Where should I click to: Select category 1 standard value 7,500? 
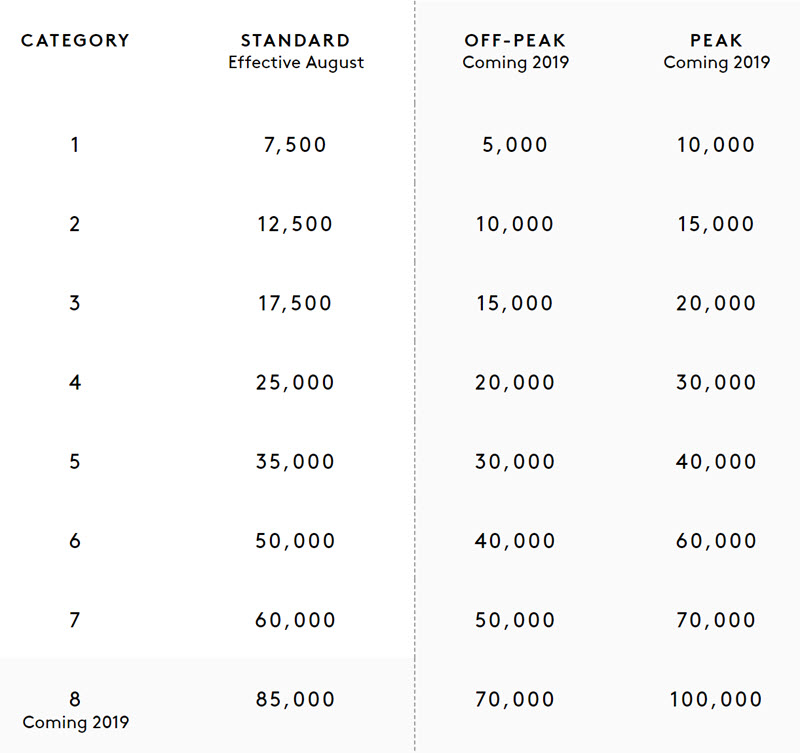[x=295, y=145]
